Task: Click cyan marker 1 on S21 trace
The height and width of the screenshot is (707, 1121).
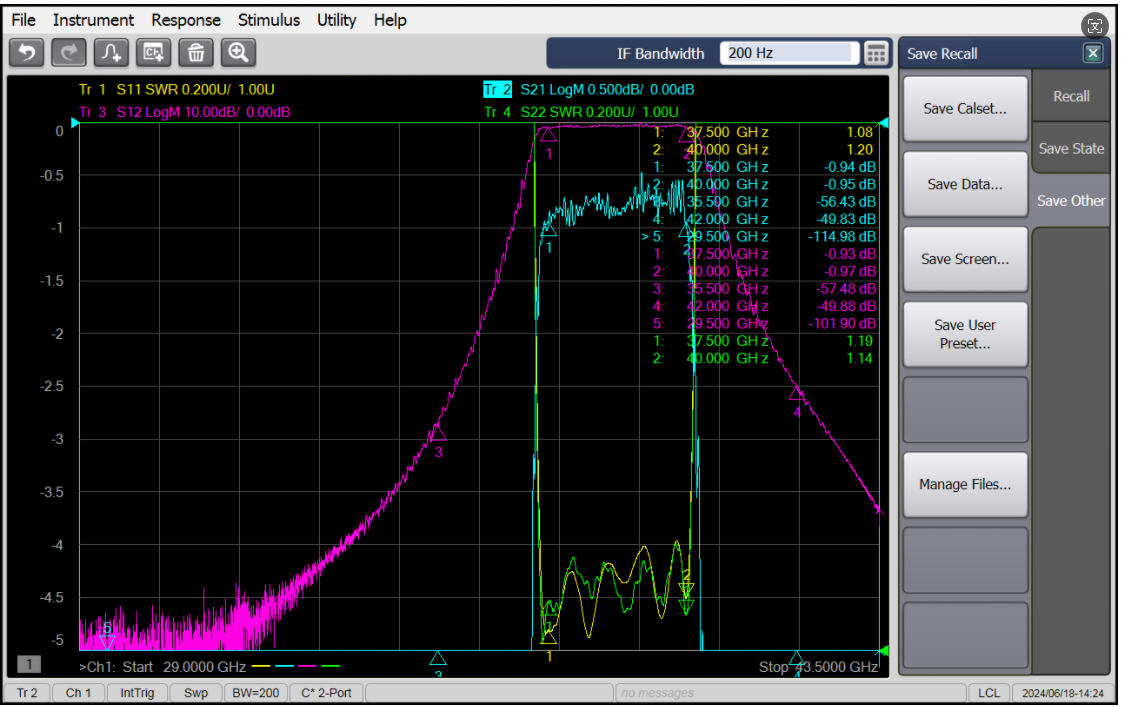Action: (548, 229)
